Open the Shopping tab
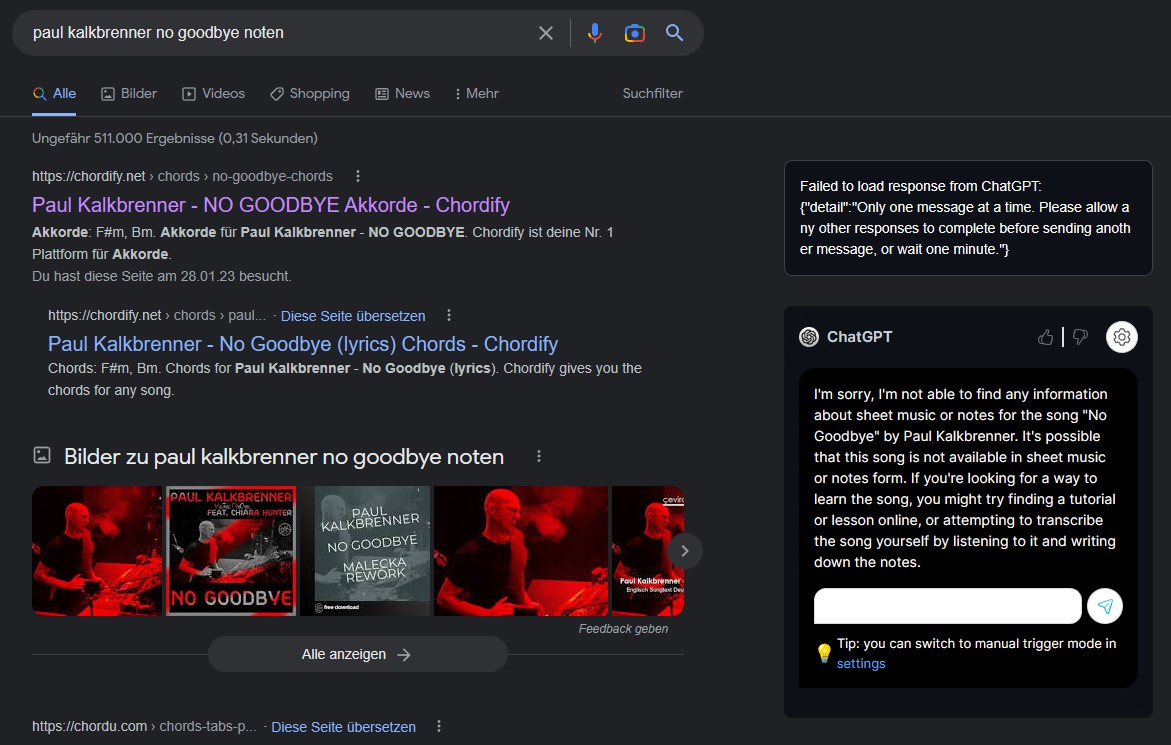Image resolution: width=1171 pixels, height=745 pixels. coord(310,93)
